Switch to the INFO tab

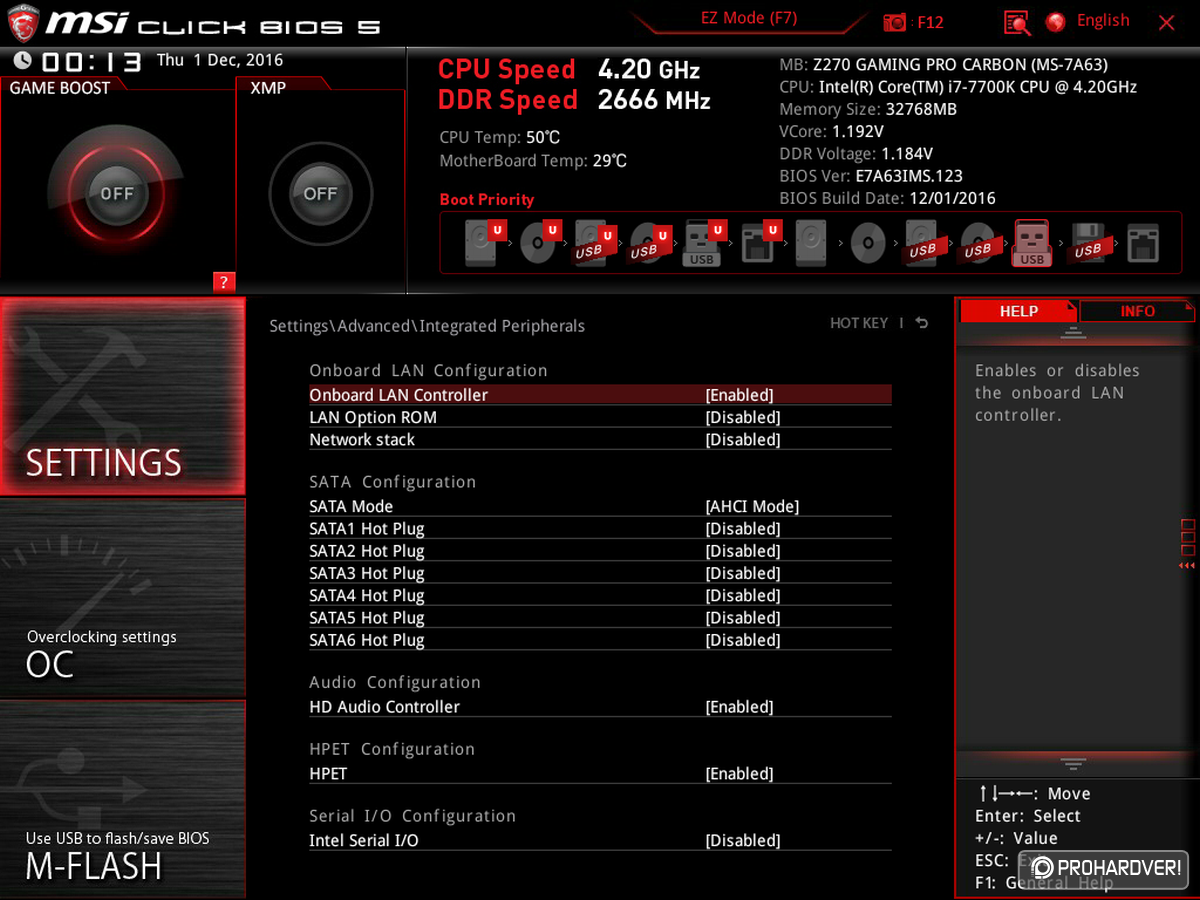coord(1138,311)
